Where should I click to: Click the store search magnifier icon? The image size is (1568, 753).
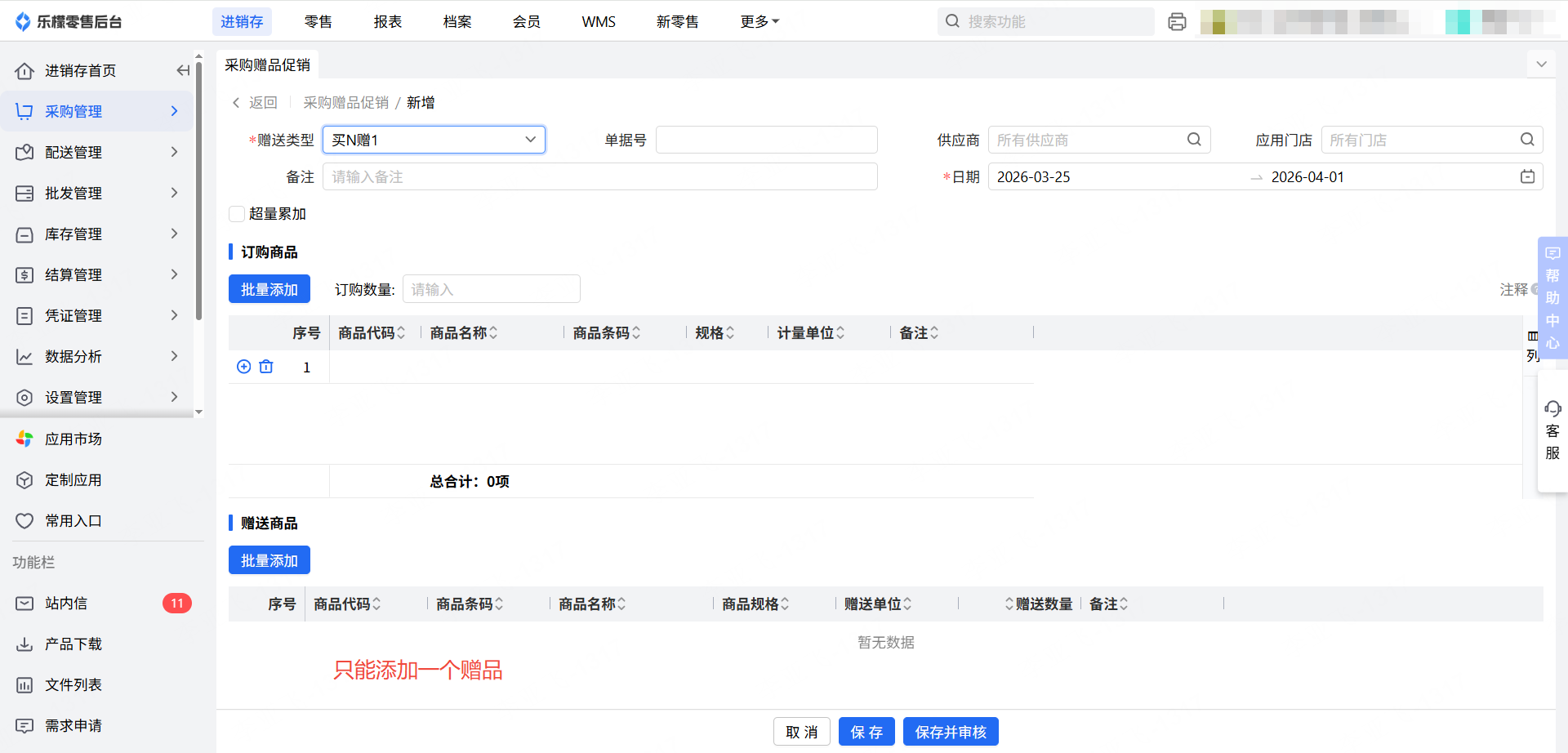coord(1527,140)
